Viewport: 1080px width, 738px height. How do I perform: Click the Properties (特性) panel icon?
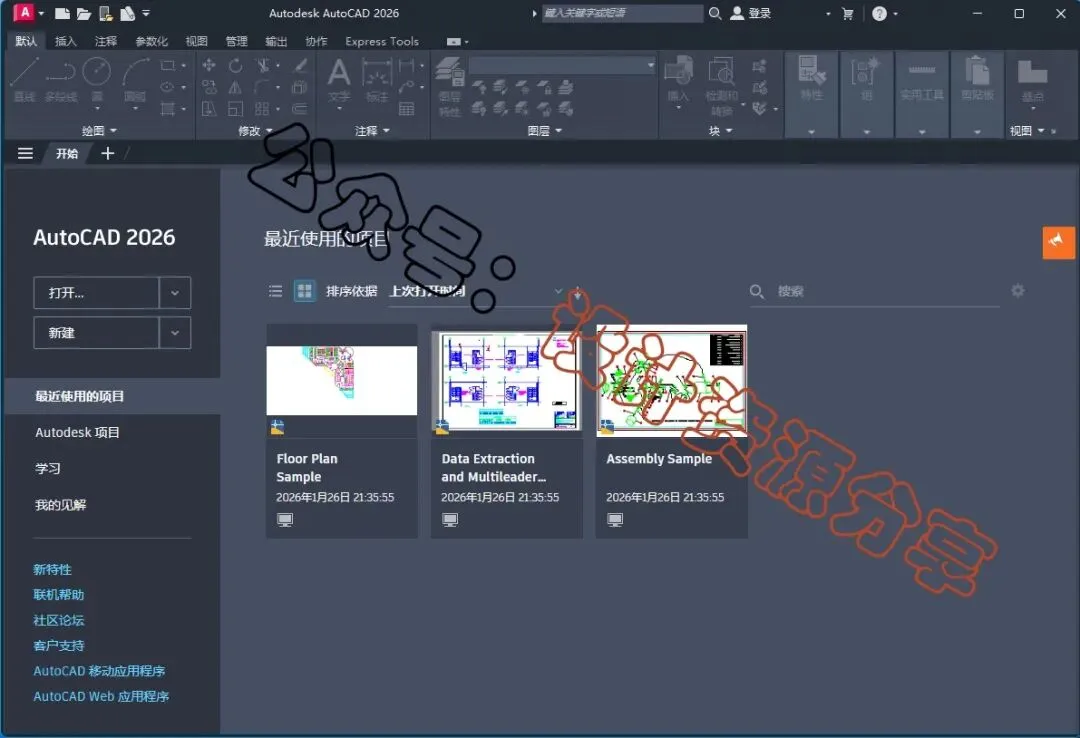(x=811, y=79)
